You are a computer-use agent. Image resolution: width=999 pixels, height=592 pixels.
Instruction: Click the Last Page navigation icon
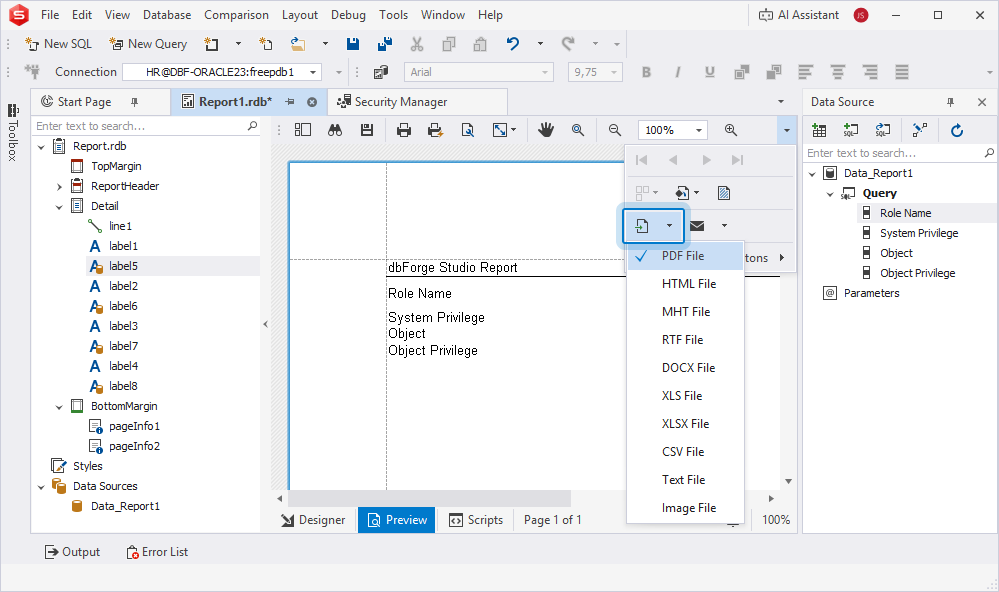[x=737, y=160]
